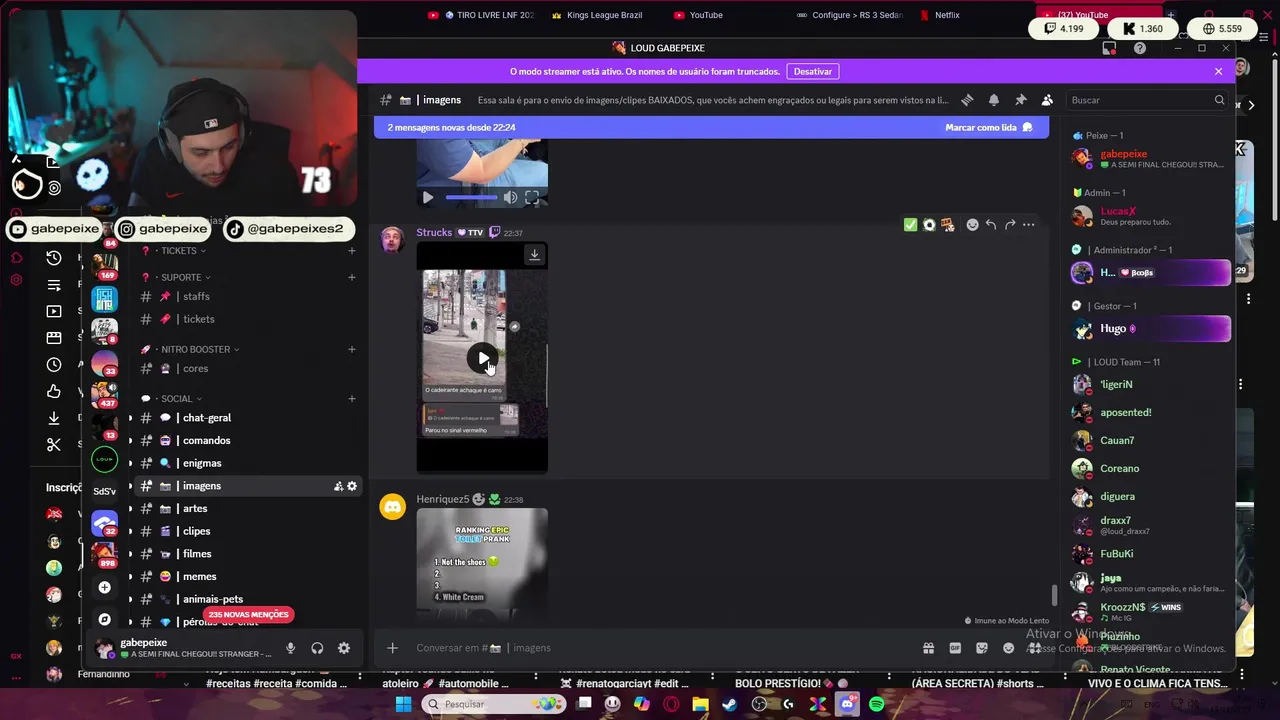Add a server plus icon
This screenshot has width=1280, height=720.
(104, 587)
